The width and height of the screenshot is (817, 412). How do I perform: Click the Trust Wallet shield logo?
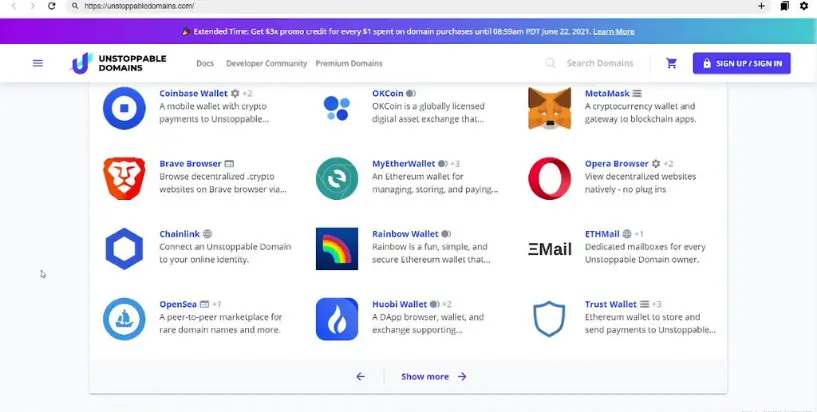click(549, 319)
